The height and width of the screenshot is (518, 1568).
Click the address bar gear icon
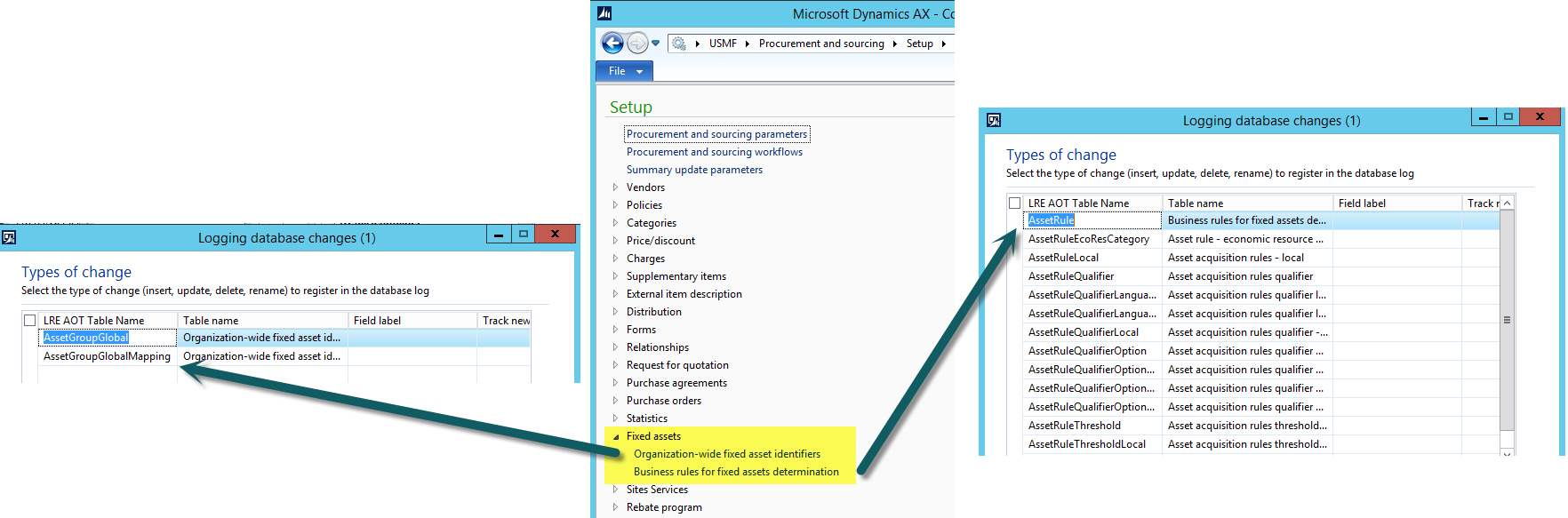pos(679,44)
